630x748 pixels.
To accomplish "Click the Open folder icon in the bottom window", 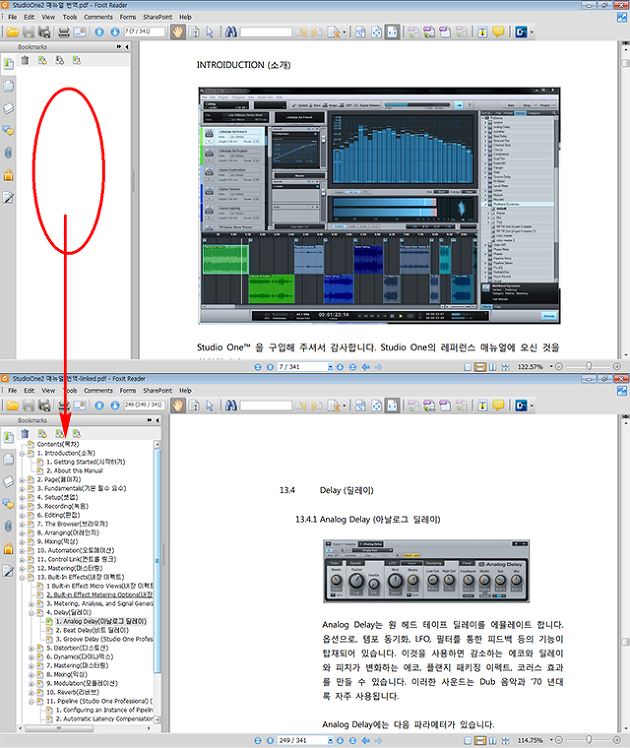I will pyautogui.click(x=12, y=405).
